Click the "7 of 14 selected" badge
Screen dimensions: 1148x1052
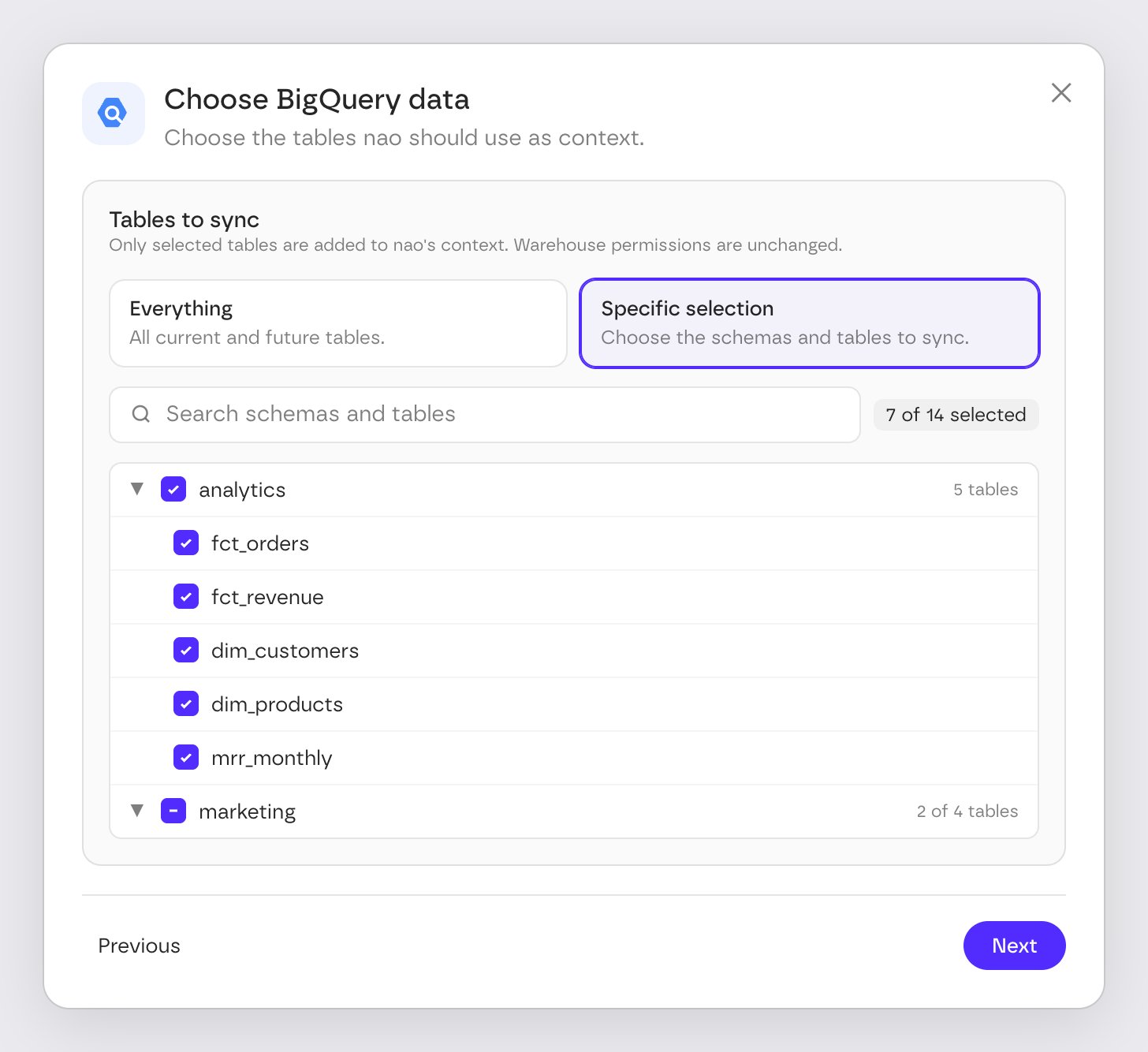tap(956, 415)
